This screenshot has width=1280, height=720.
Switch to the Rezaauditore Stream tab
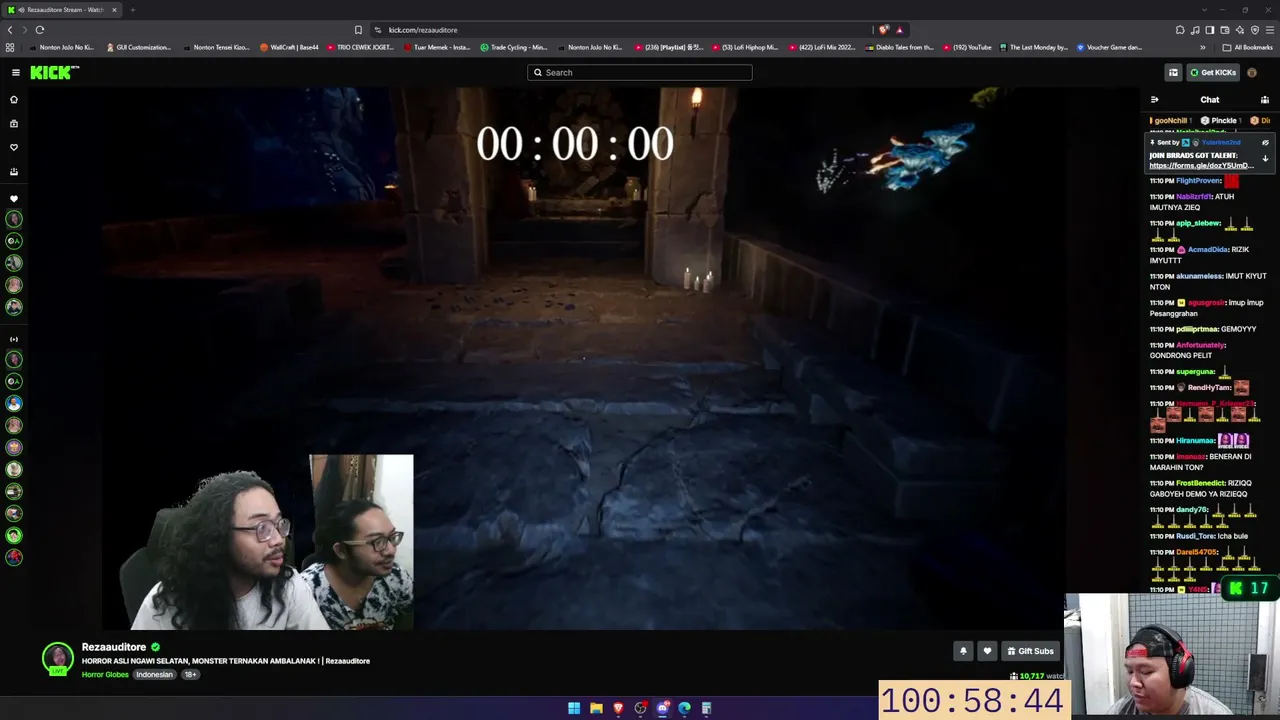coord(60,10)
